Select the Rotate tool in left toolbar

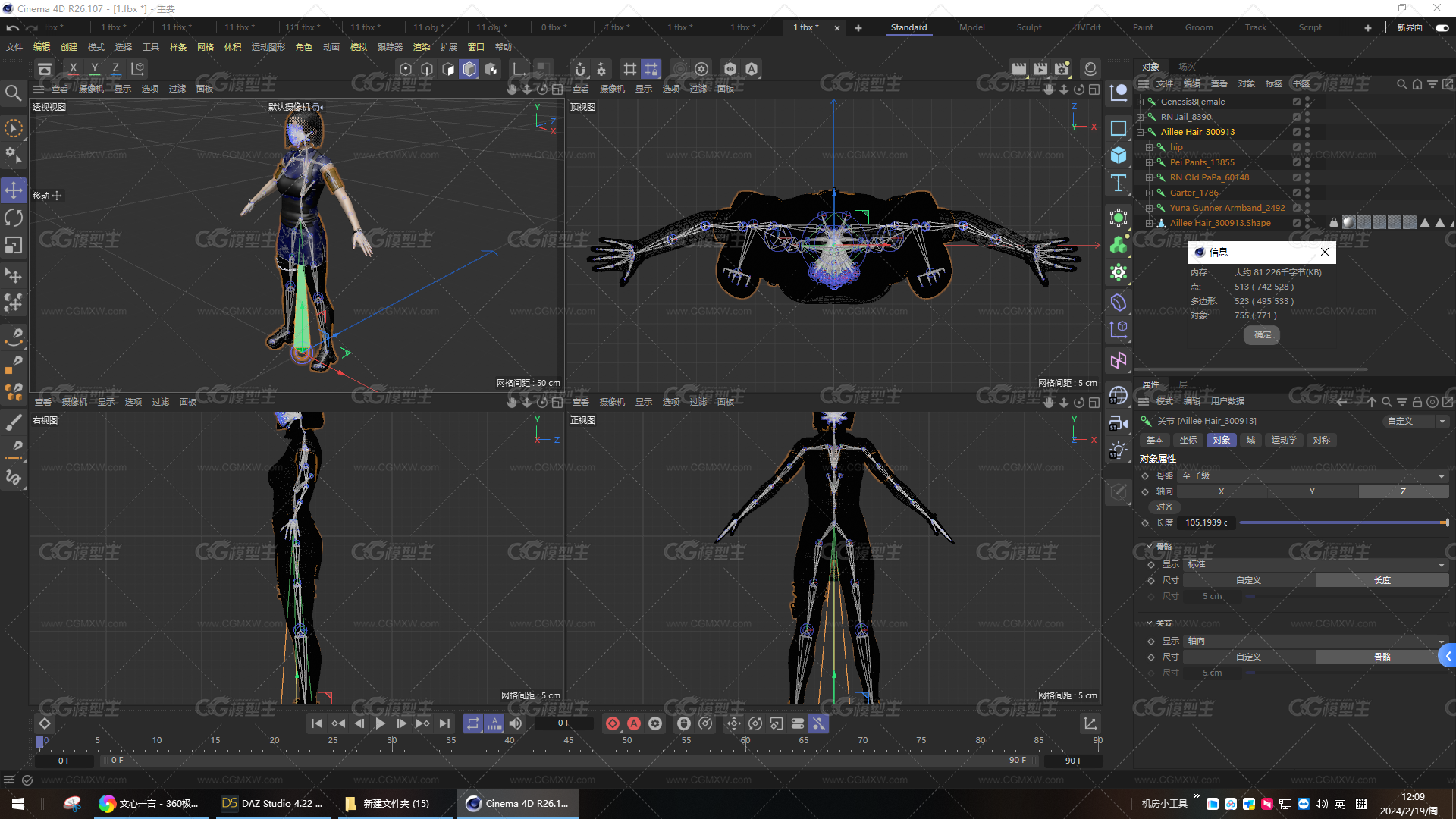pyautogui.click(x=14, y=218)
